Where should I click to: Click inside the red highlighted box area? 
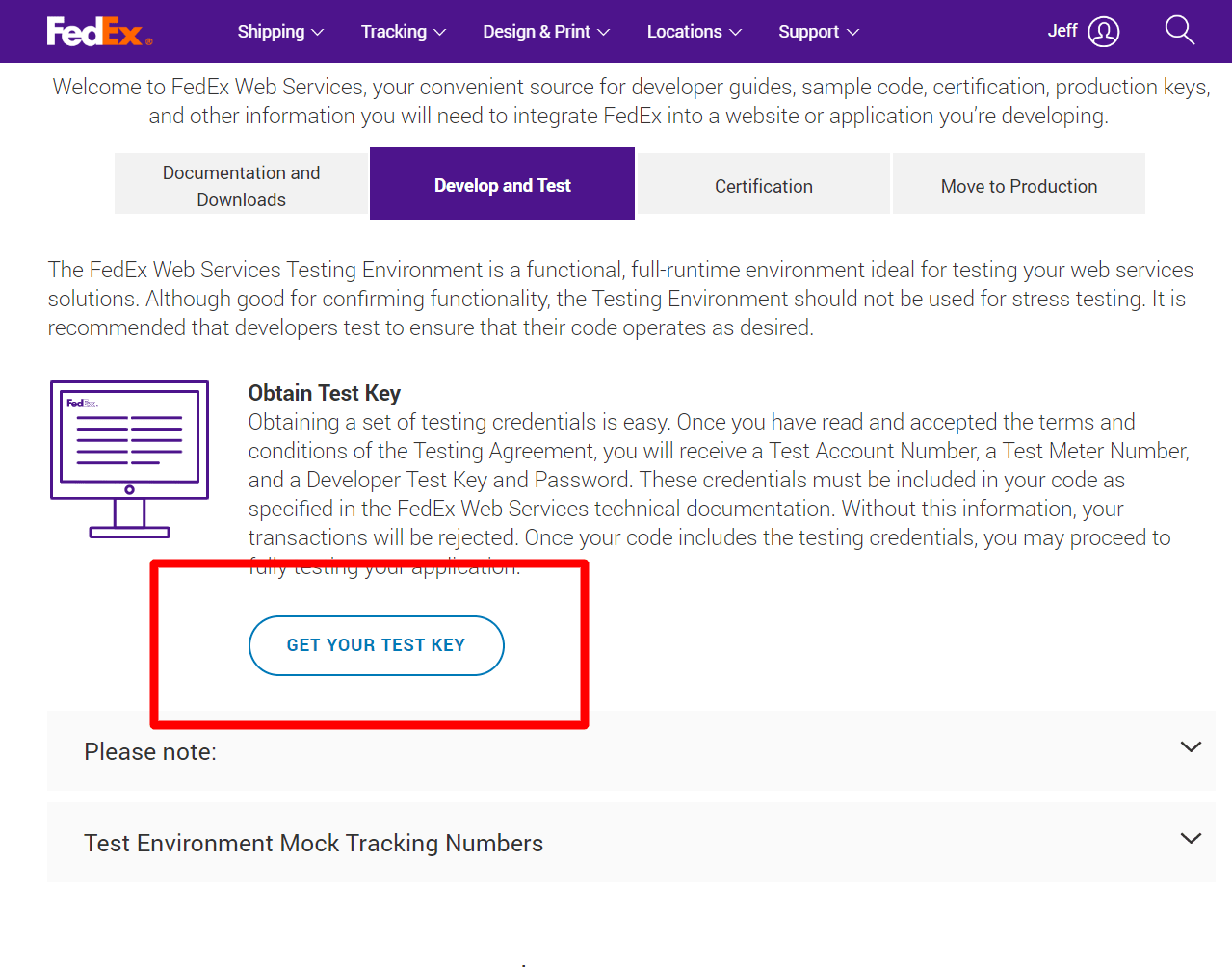point(369,645)
